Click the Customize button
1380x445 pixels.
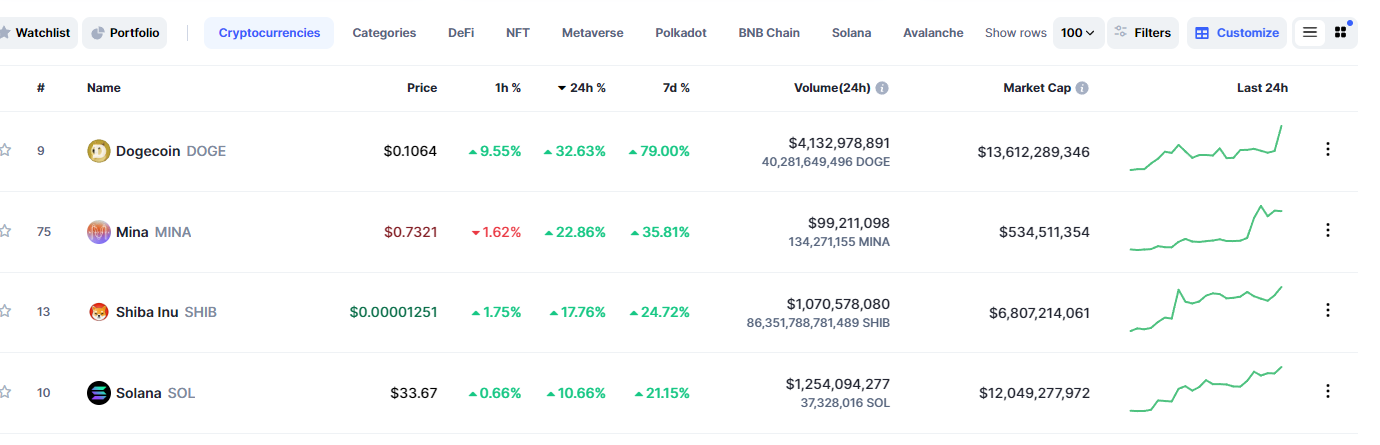(x=1237, y=33)
